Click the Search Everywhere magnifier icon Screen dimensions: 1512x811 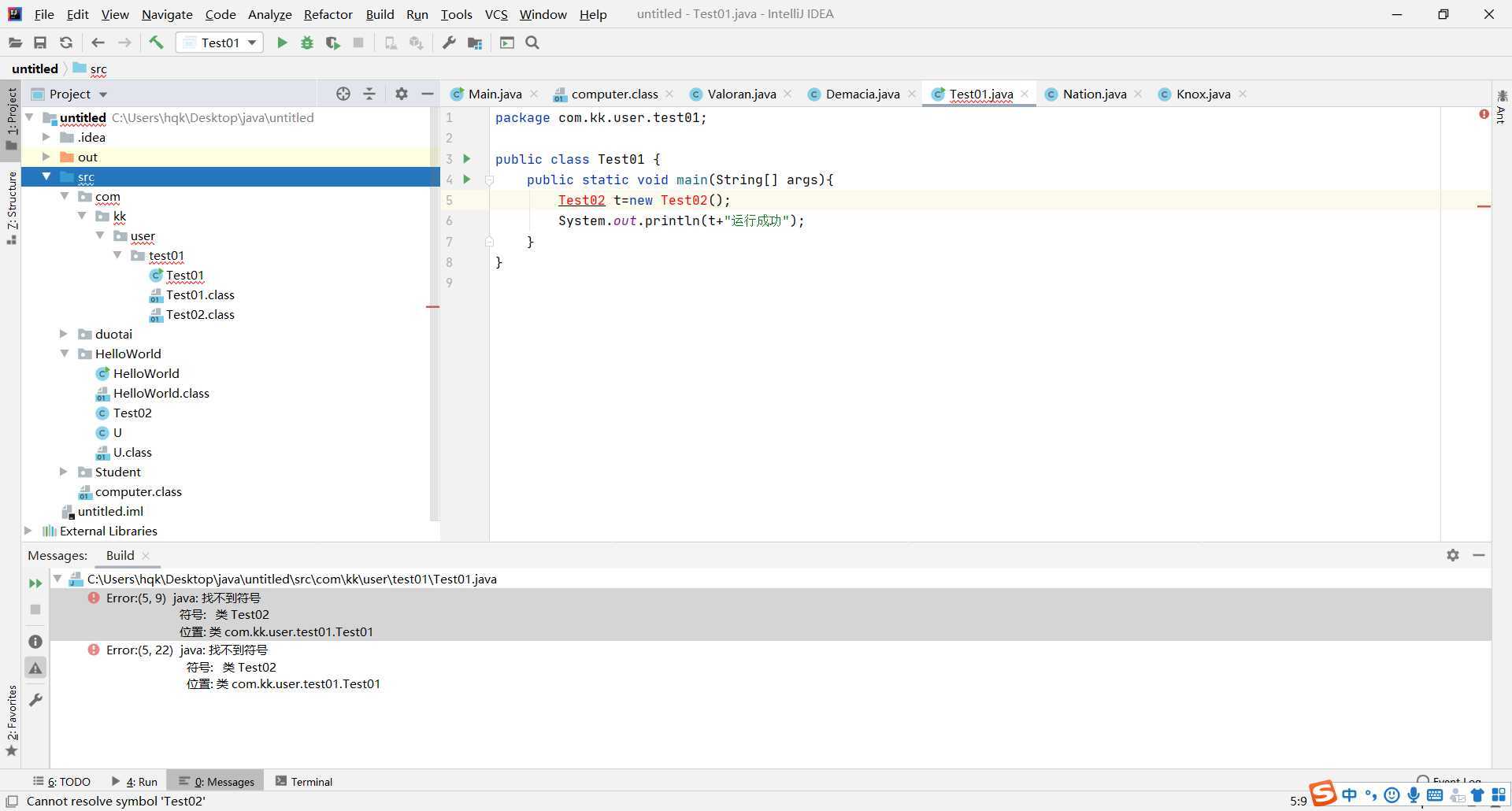[x=532, y=43]
